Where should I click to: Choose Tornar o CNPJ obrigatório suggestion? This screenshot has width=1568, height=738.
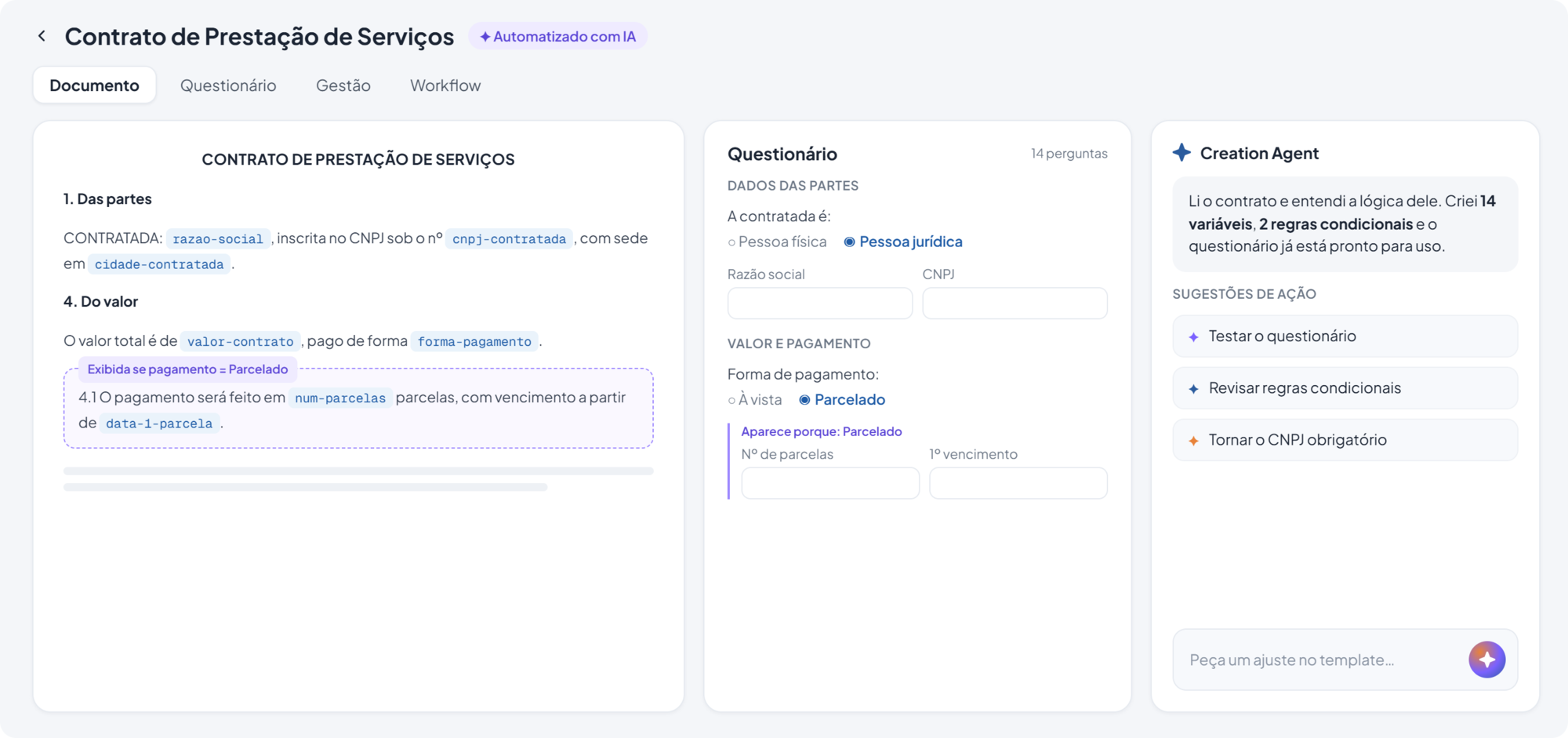pos(1345,440)
